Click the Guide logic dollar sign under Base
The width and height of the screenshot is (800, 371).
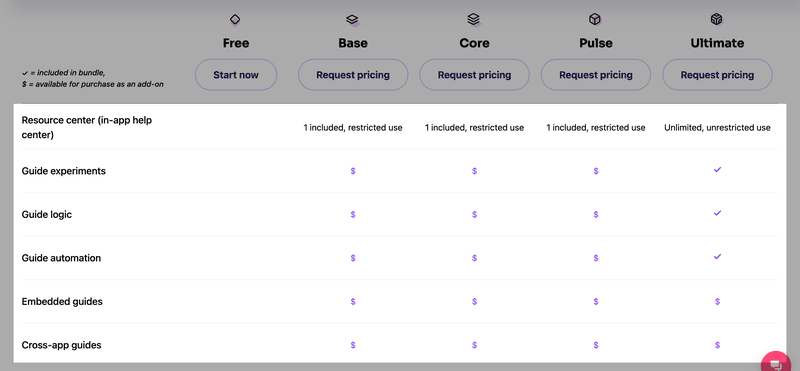(353, 214)
